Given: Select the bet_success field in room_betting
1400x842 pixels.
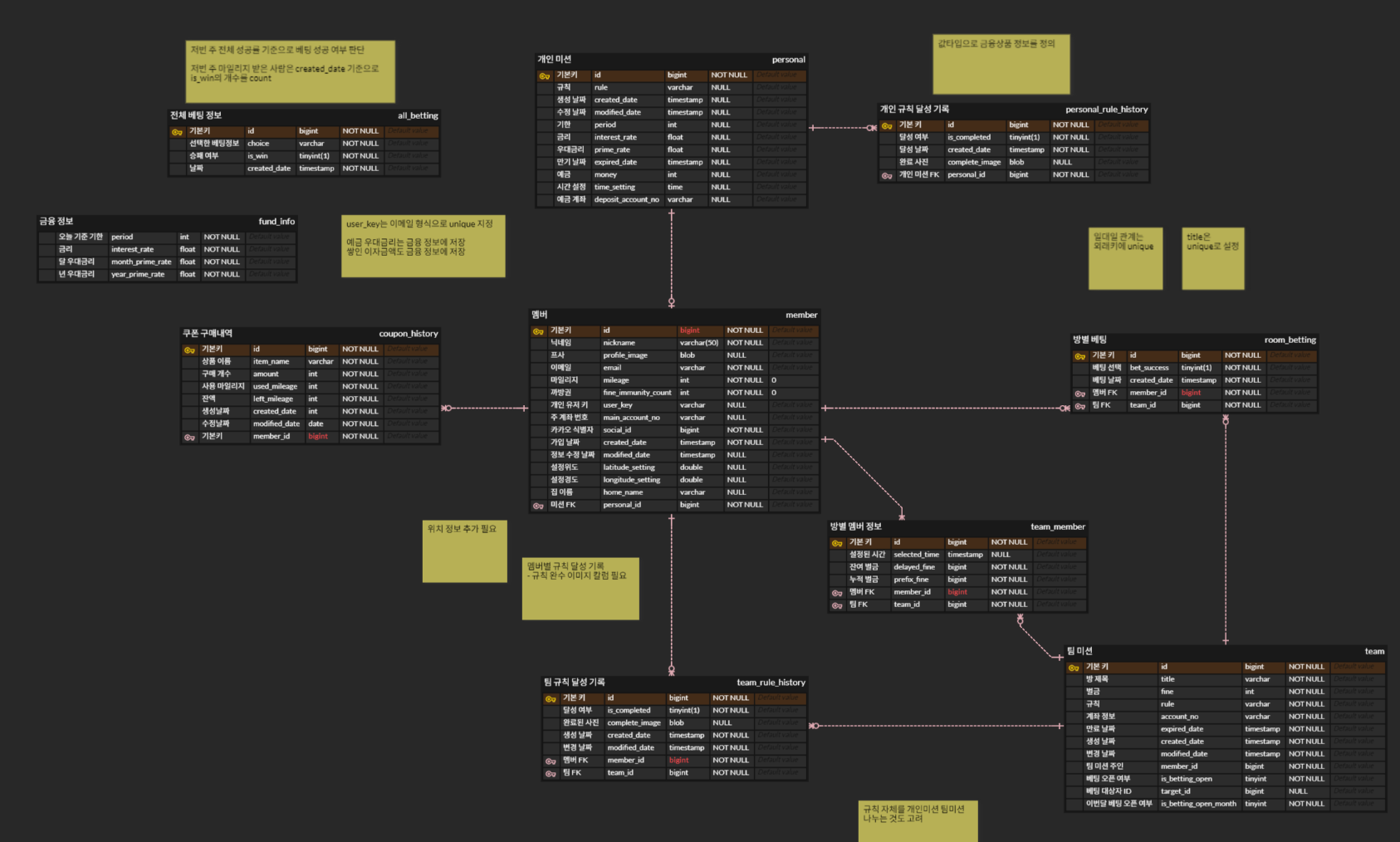Looking at the screenshot, I should point(1149,368).
